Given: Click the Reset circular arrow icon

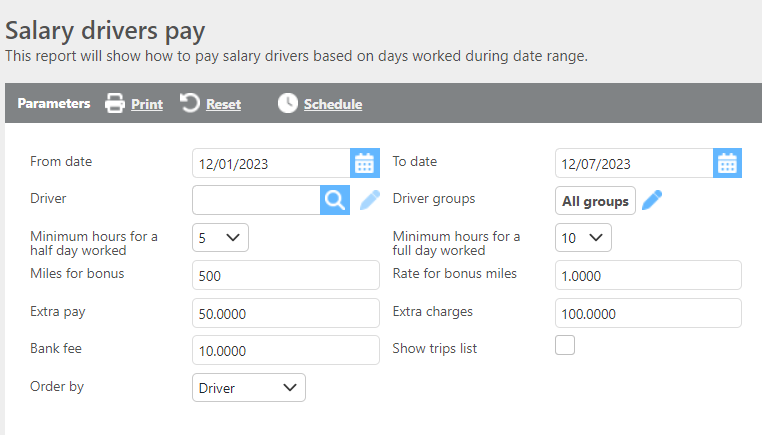Looking at the screenshot, I should pos(190,103).
